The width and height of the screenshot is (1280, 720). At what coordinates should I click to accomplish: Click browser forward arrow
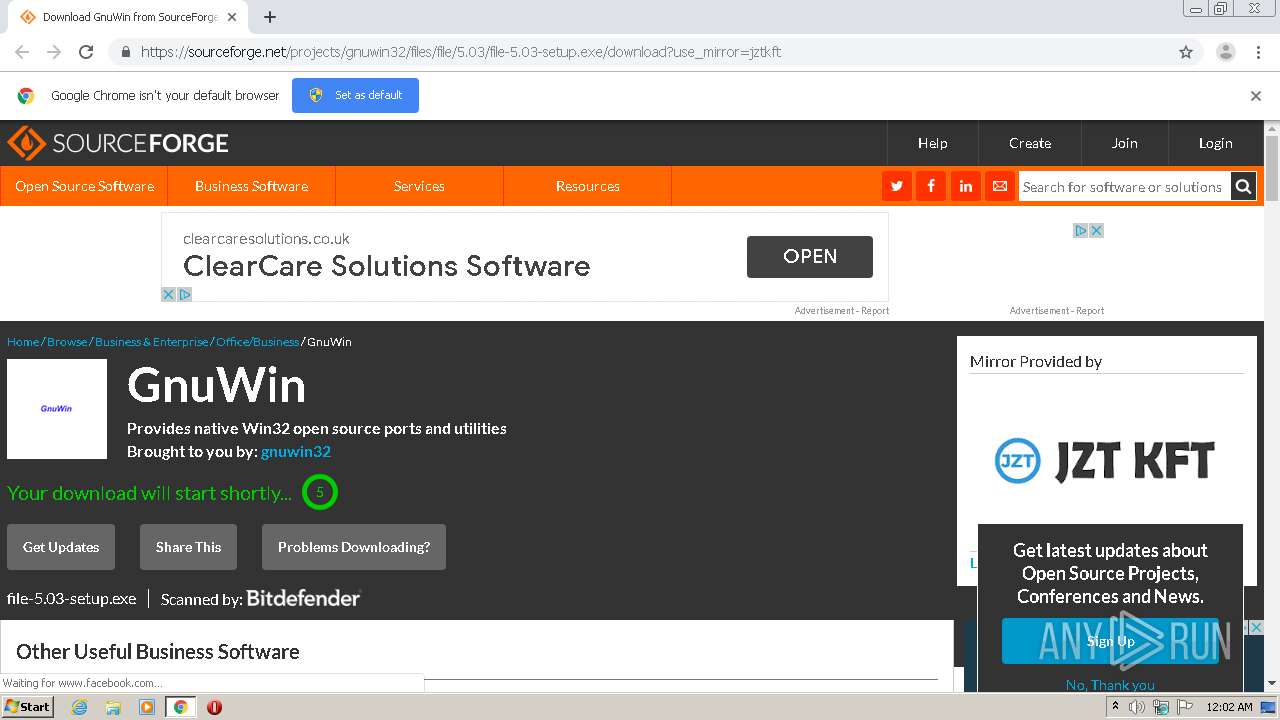coord(54,52)
